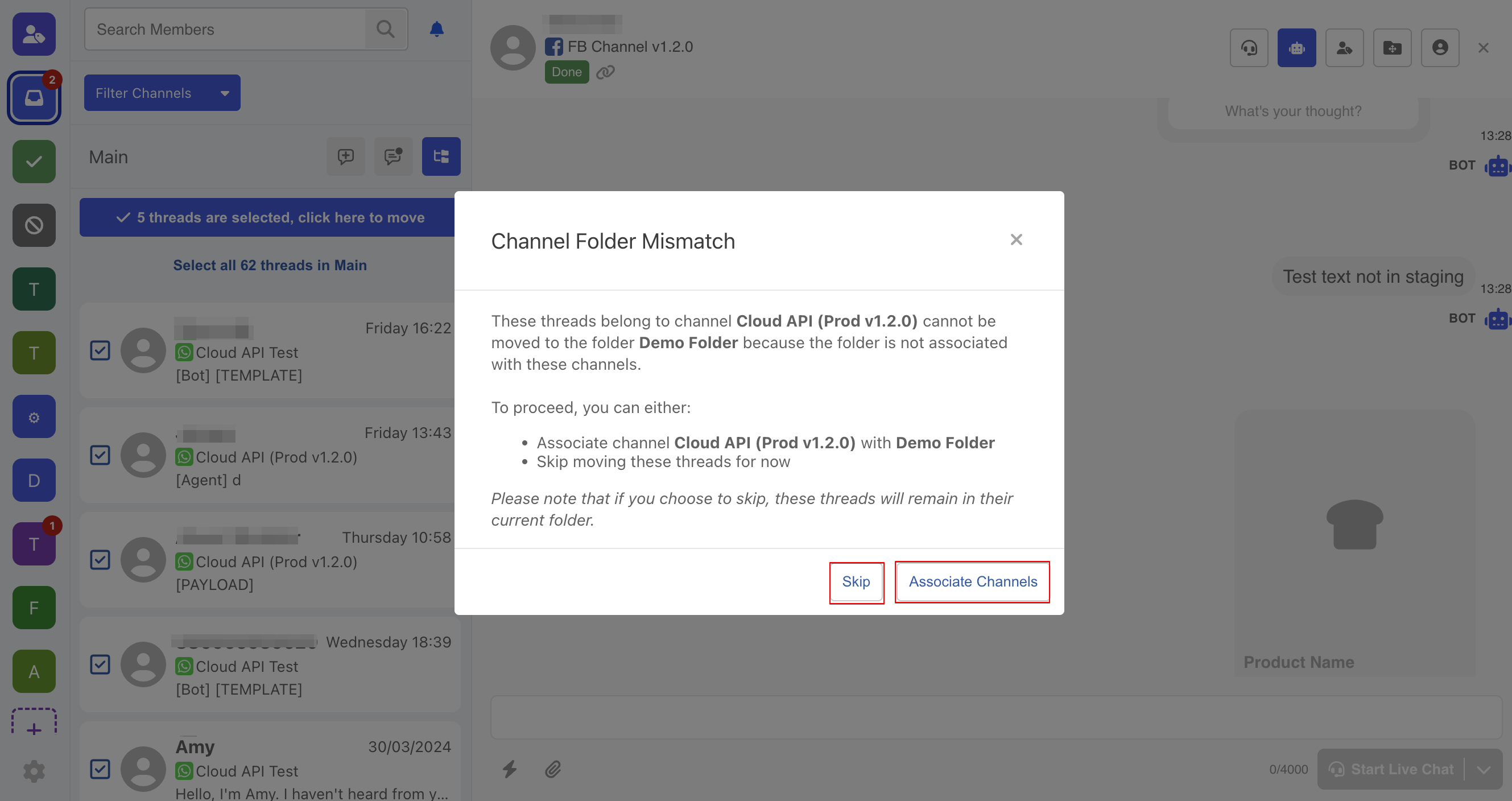Click the add workspace plus button
The width and height of the screenshot is (1512, 801).
tap(34, 728)
